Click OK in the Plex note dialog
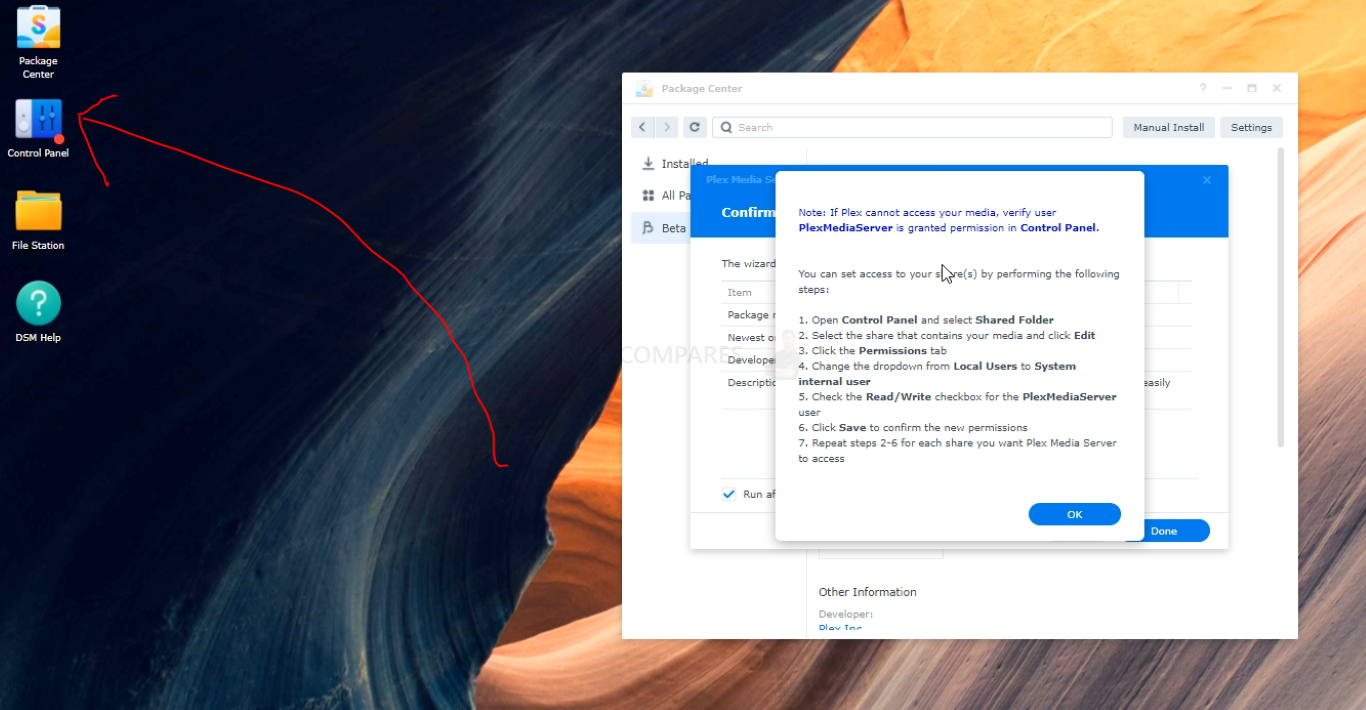 click(x=1074, y=514)
